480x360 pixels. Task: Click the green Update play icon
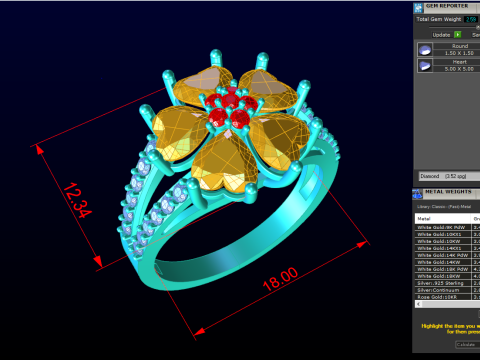coord(458,35)
